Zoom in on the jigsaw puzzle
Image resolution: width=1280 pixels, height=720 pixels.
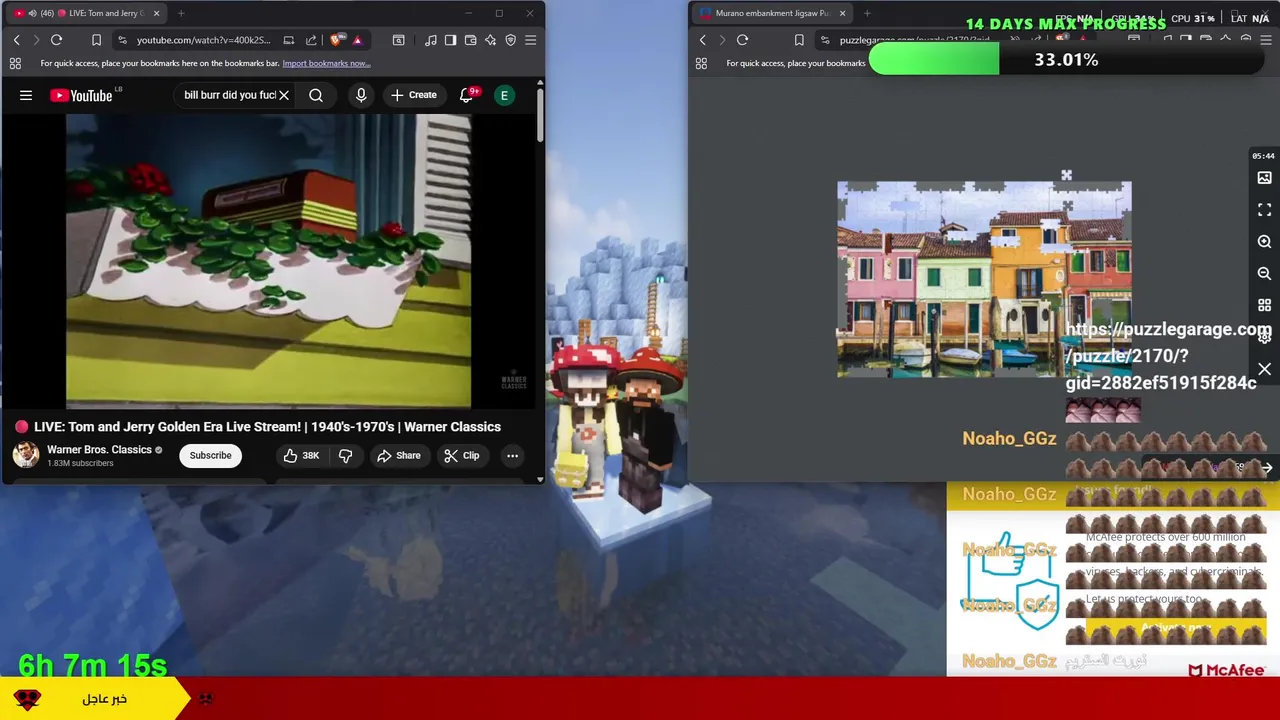1264,242
